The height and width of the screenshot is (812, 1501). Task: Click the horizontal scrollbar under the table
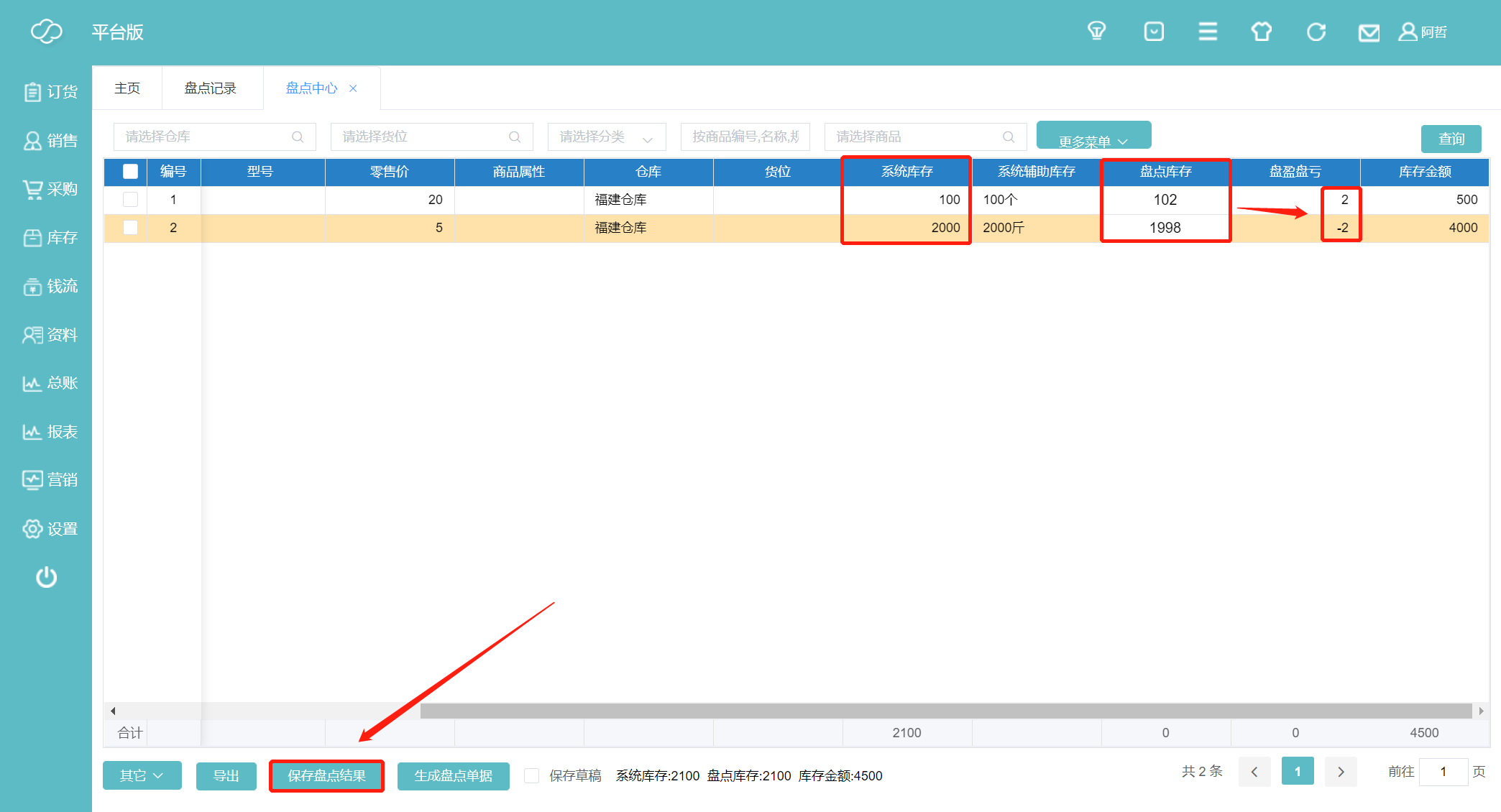coord(945,711)
